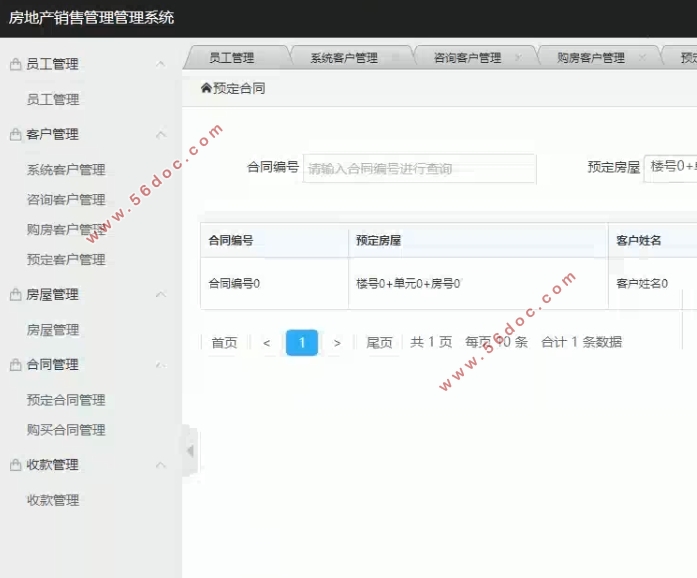This screenshot has height=578, width=697.
Task: Close the 购房客户管理 tab
Action: [642, 57]
